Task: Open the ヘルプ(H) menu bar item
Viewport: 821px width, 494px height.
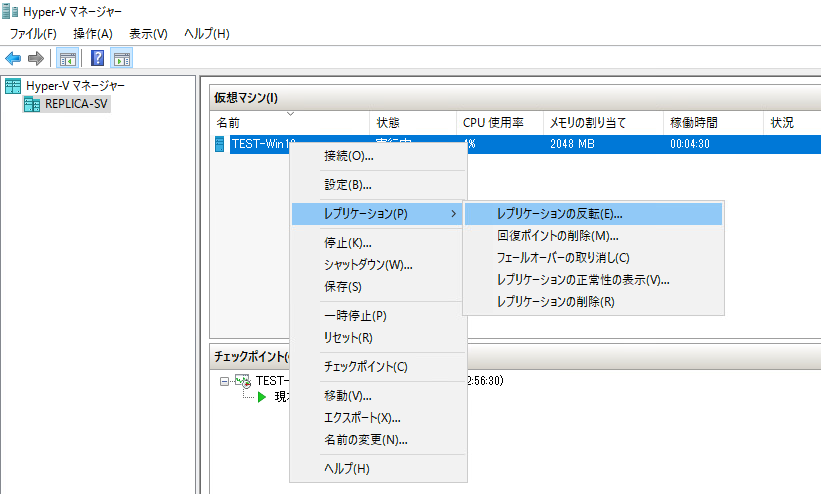Action: 207,34
